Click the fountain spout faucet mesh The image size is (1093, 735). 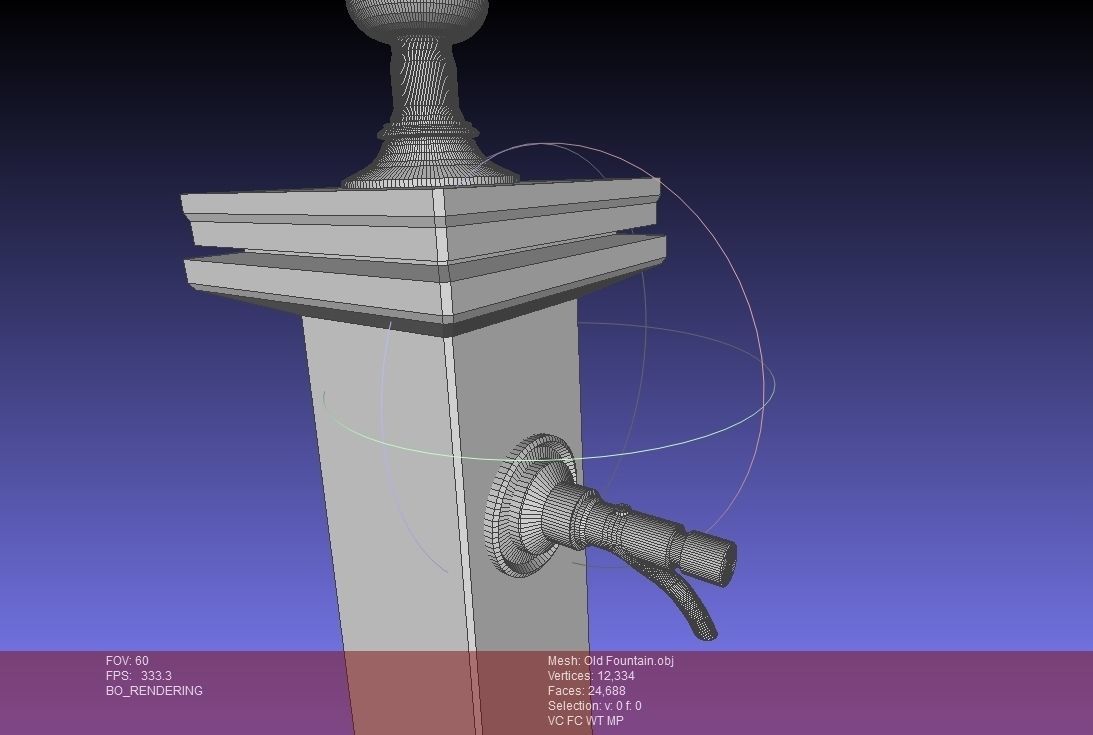tap(611, 535)
